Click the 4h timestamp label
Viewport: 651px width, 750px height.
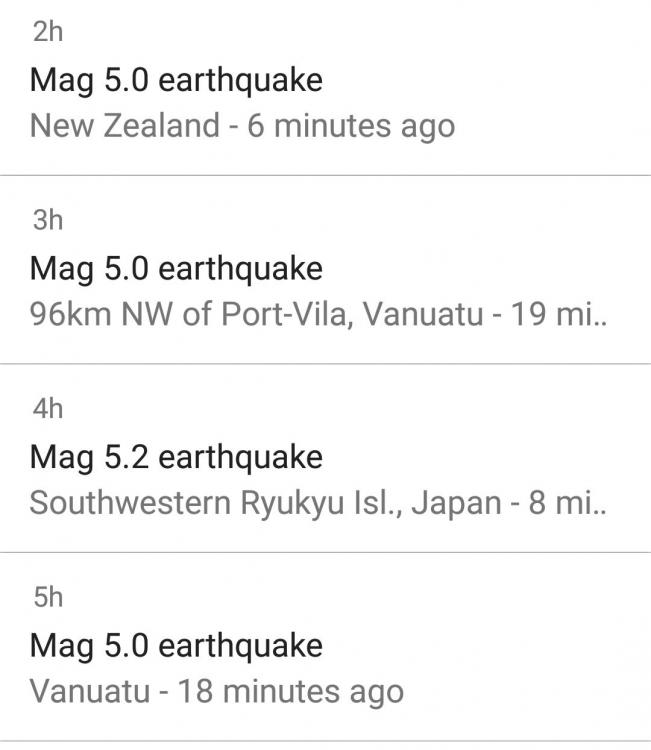[x=47, y=409]
